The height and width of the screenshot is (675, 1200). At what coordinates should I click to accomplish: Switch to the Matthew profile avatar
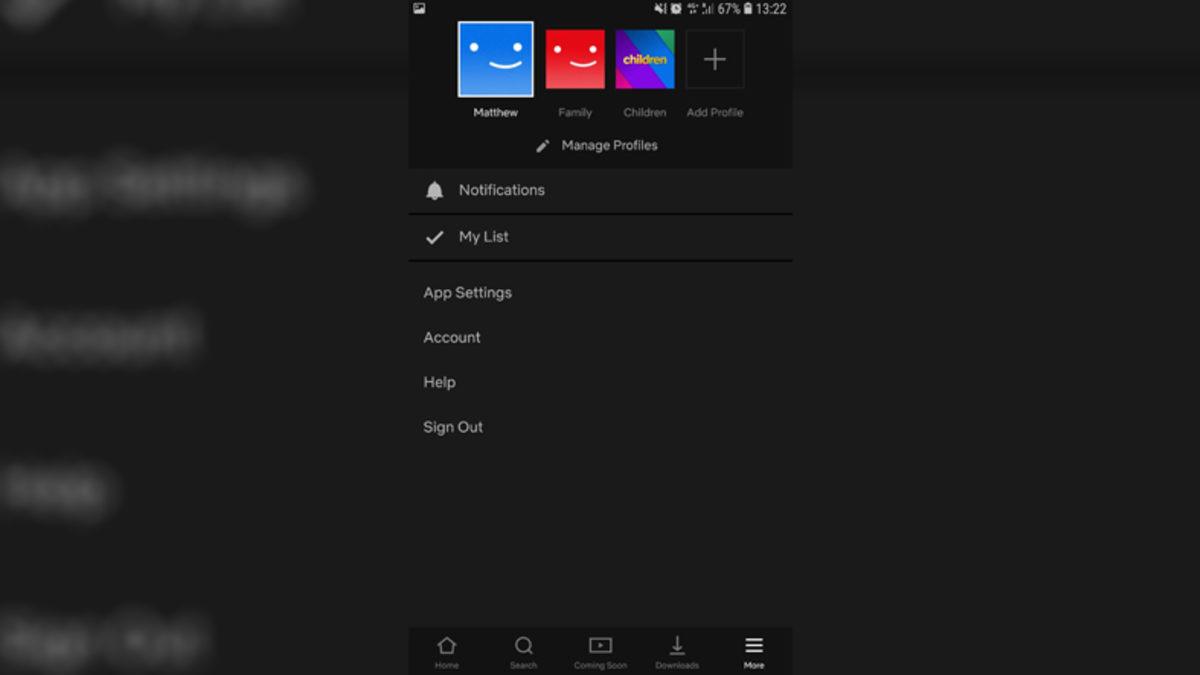[494, 58]
